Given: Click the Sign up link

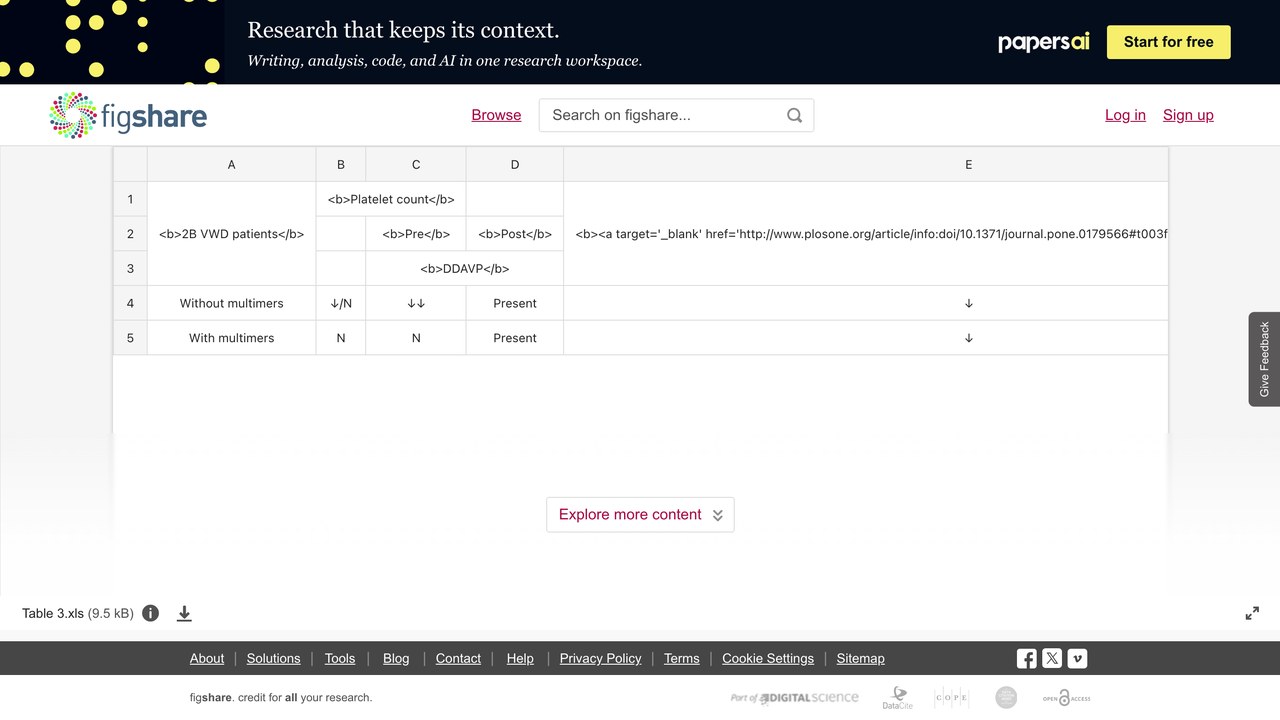Looking at the screenshot, I should [x=1188, y=115].
